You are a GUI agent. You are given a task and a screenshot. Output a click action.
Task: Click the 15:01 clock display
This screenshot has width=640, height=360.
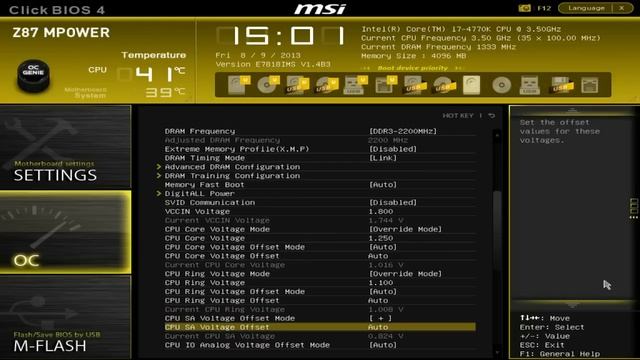pos(281,36)
